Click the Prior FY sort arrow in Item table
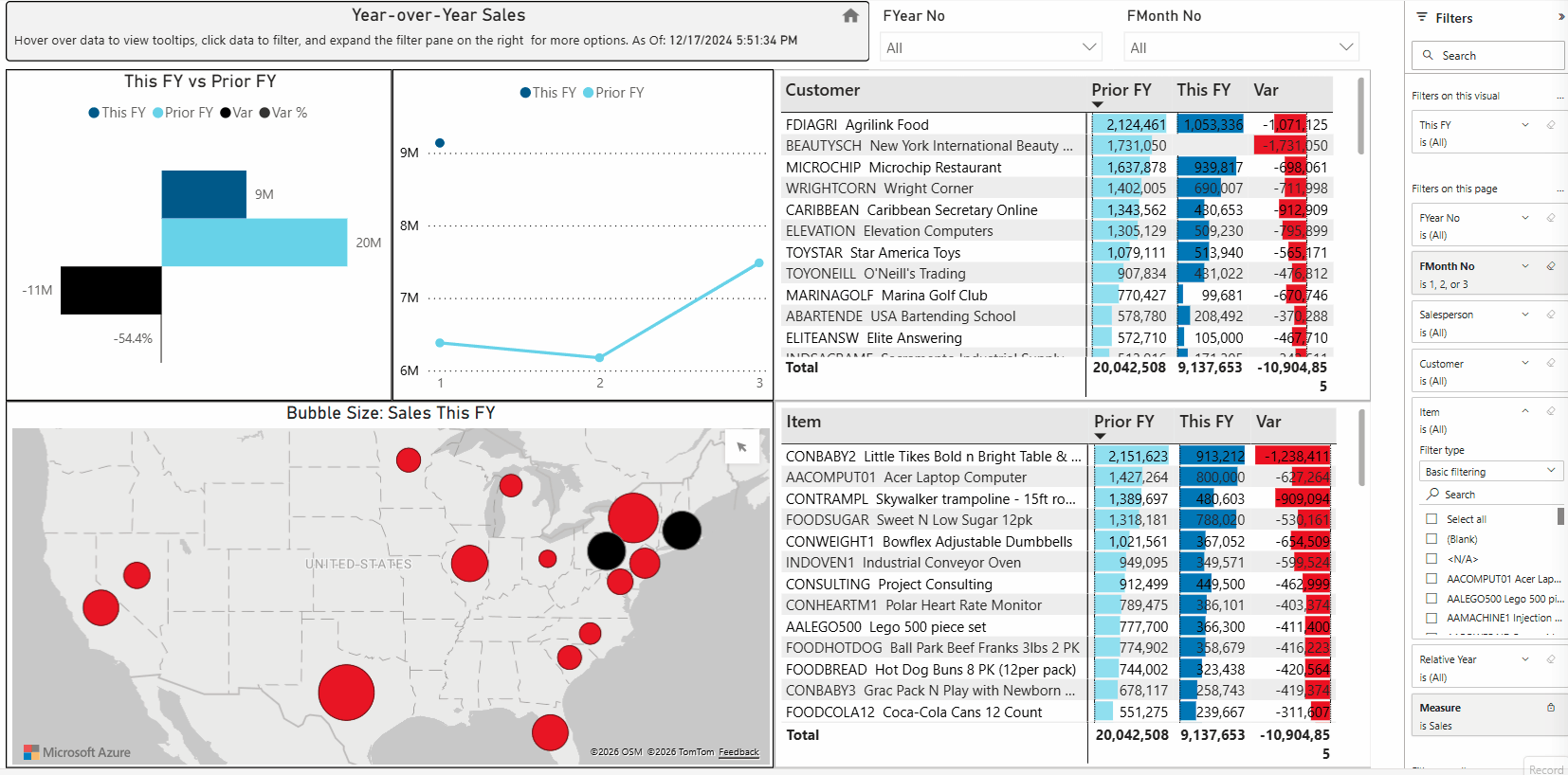Image resolution: width=1568 pixels, height=775 pixels. pyautogui.click(x=1100, y=436)
